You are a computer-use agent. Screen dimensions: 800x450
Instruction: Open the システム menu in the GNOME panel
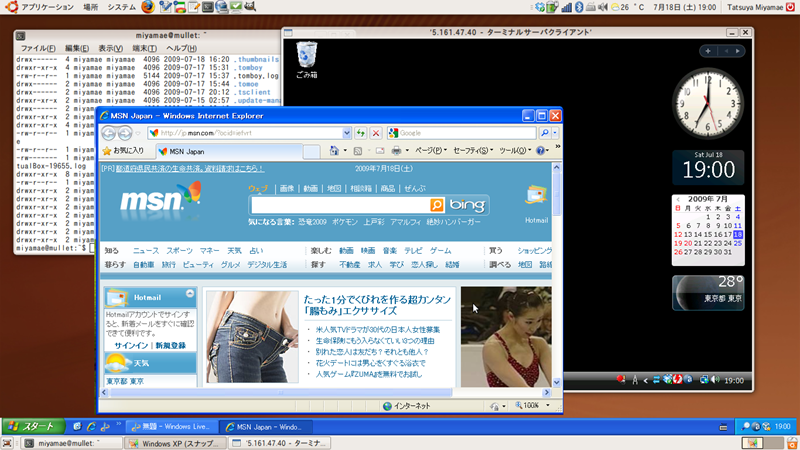[121, 7]
